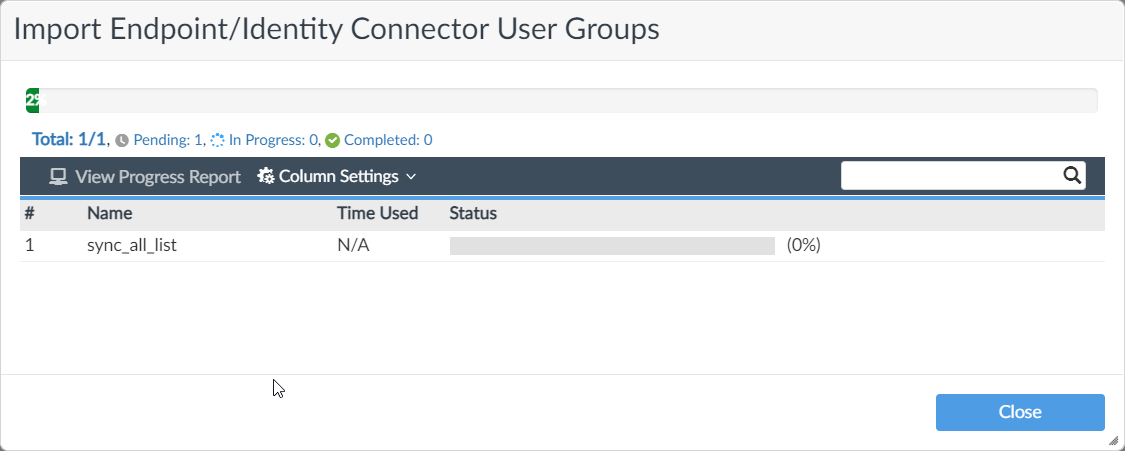Click the sync_all_list status progress bar

point(612,246)
